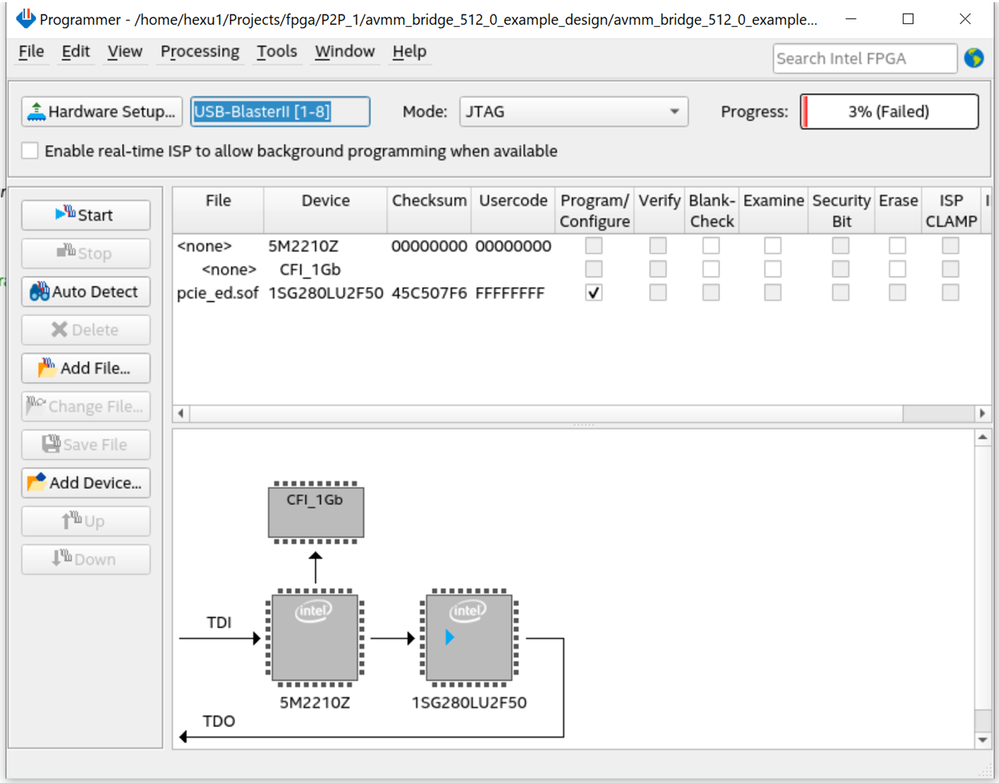Open the Help menu
999x783 pixels.
click(410, 51)
